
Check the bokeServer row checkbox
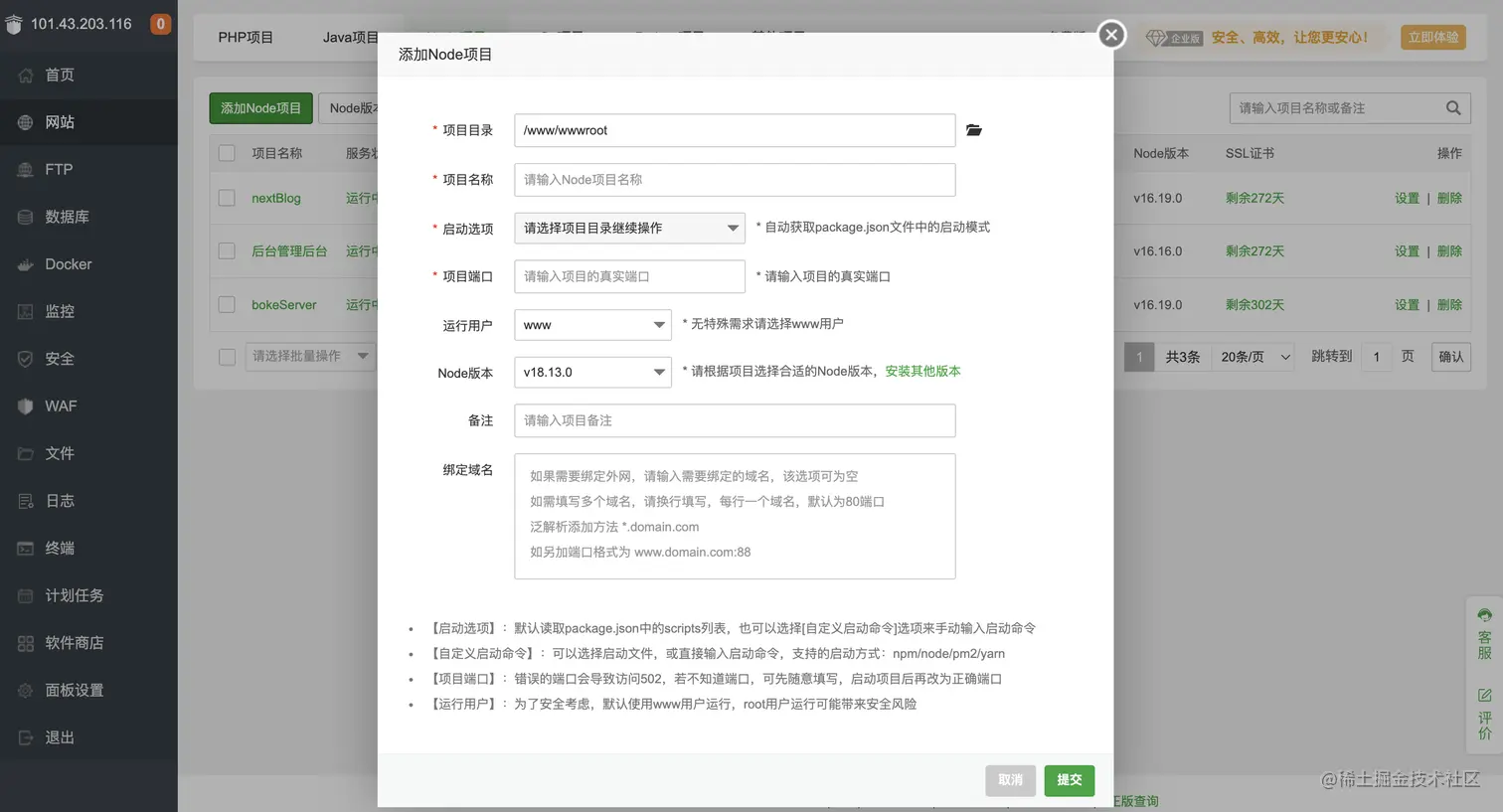click(x=227, y=304)
